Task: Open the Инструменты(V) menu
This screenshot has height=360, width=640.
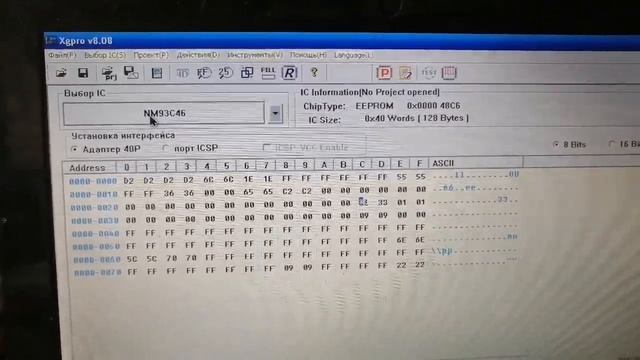Action: point(255,55)
